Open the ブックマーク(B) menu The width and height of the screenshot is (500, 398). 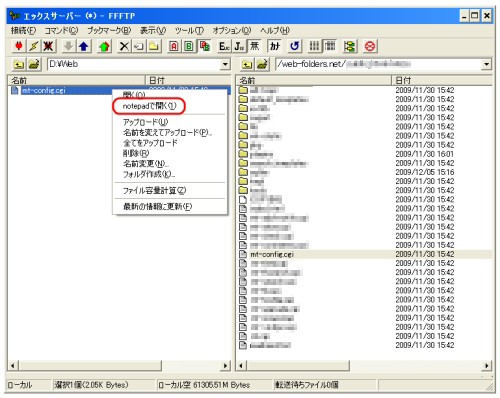(109, 31)
